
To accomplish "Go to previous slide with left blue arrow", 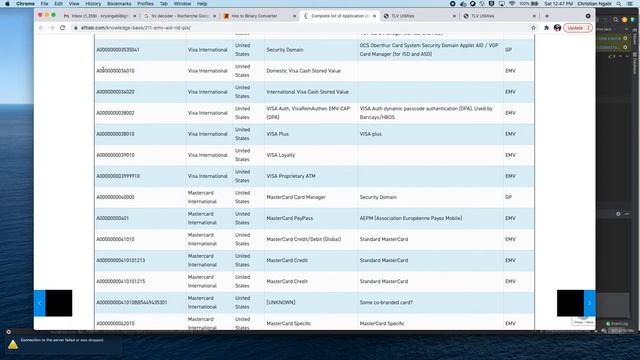I will (x=40, y=303).
